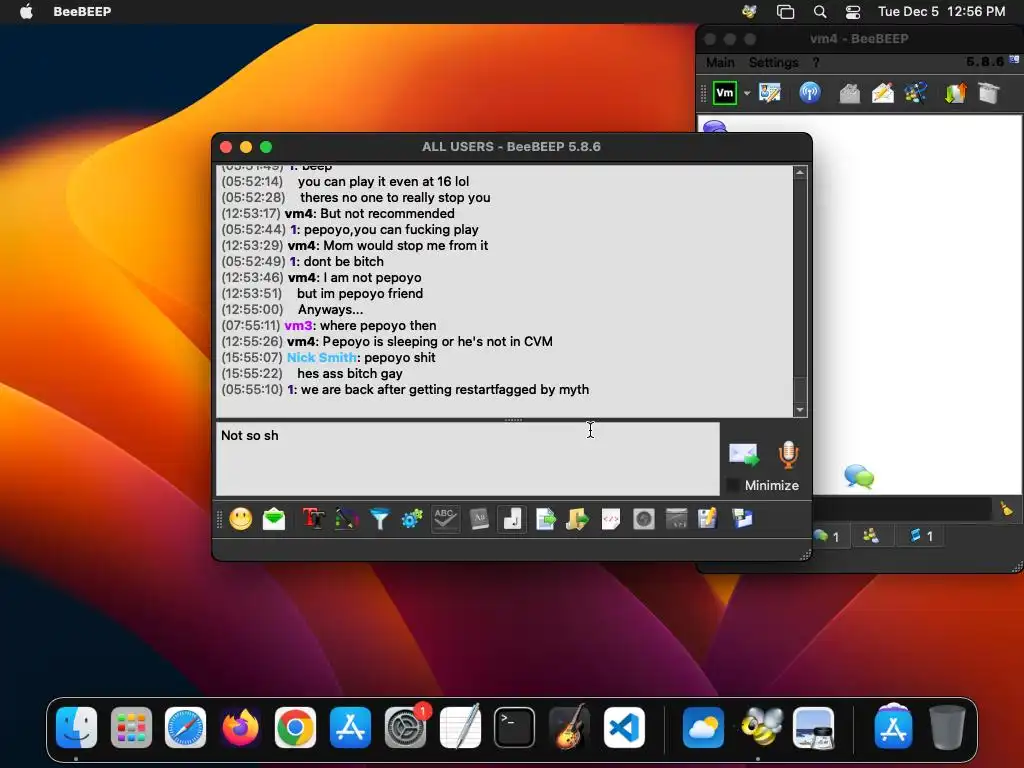Open BeeBEEP menu in menu bar

tap(82, 11)
